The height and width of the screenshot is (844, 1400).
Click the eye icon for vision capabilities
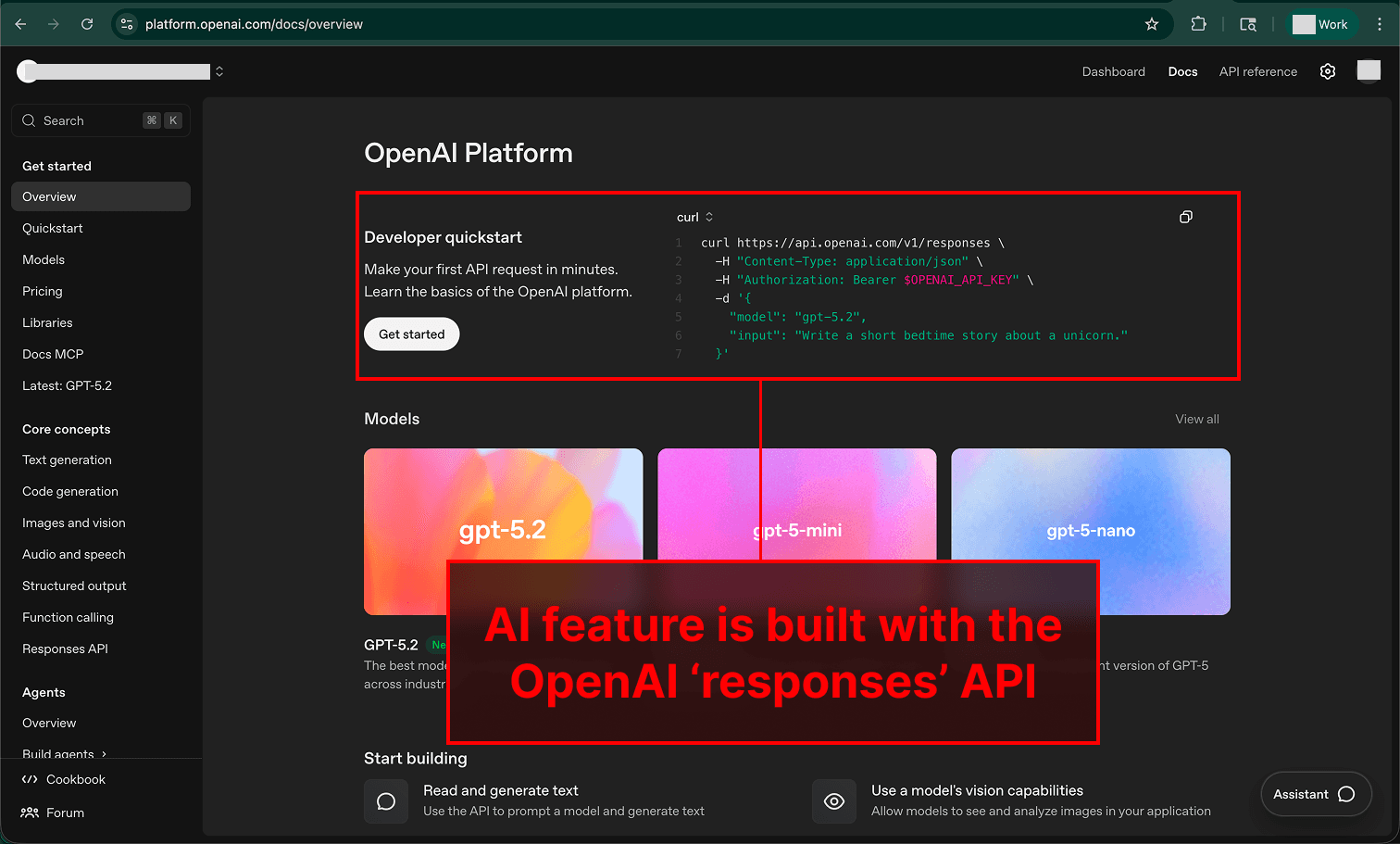[x=834, y=801]
